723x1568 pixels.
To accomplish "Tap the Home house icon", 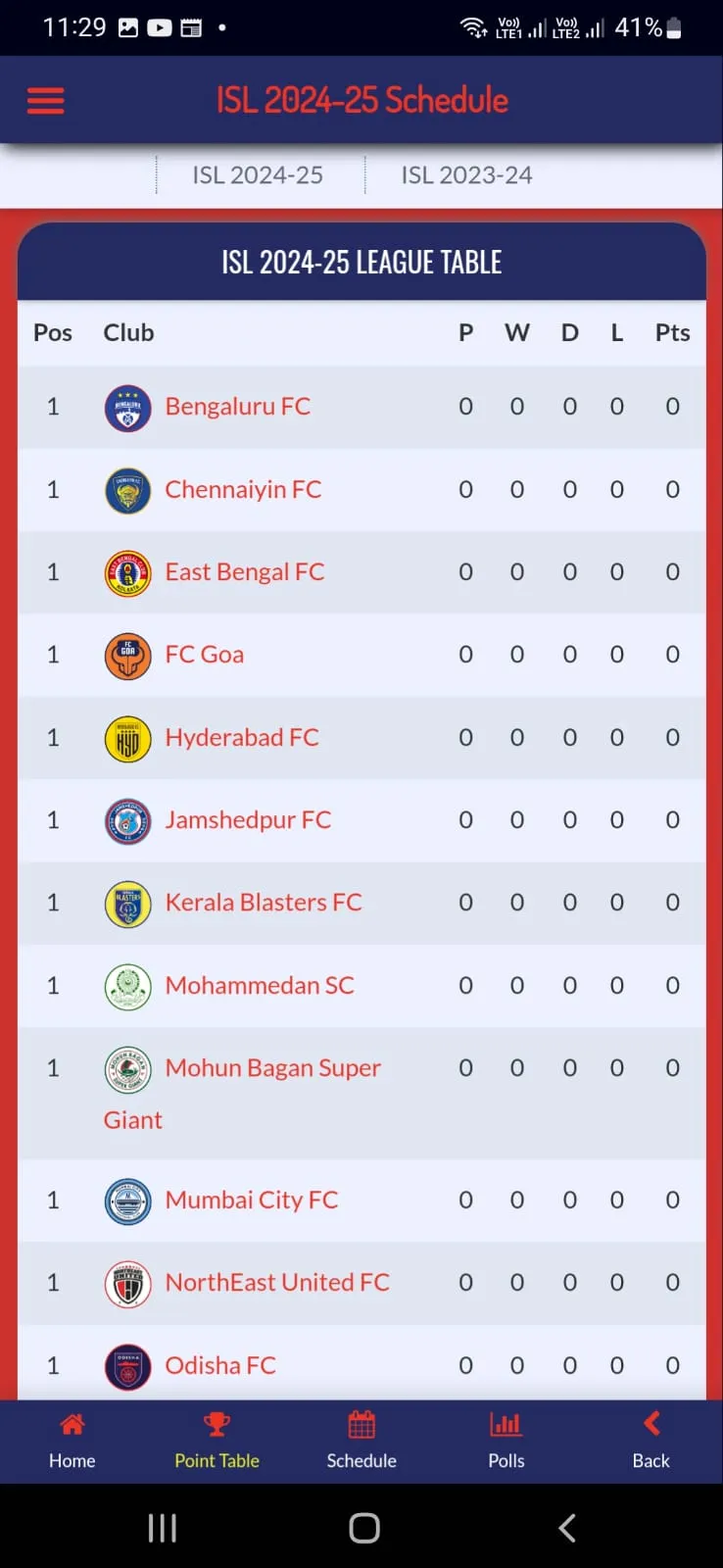I will [x=72, y=1424].
